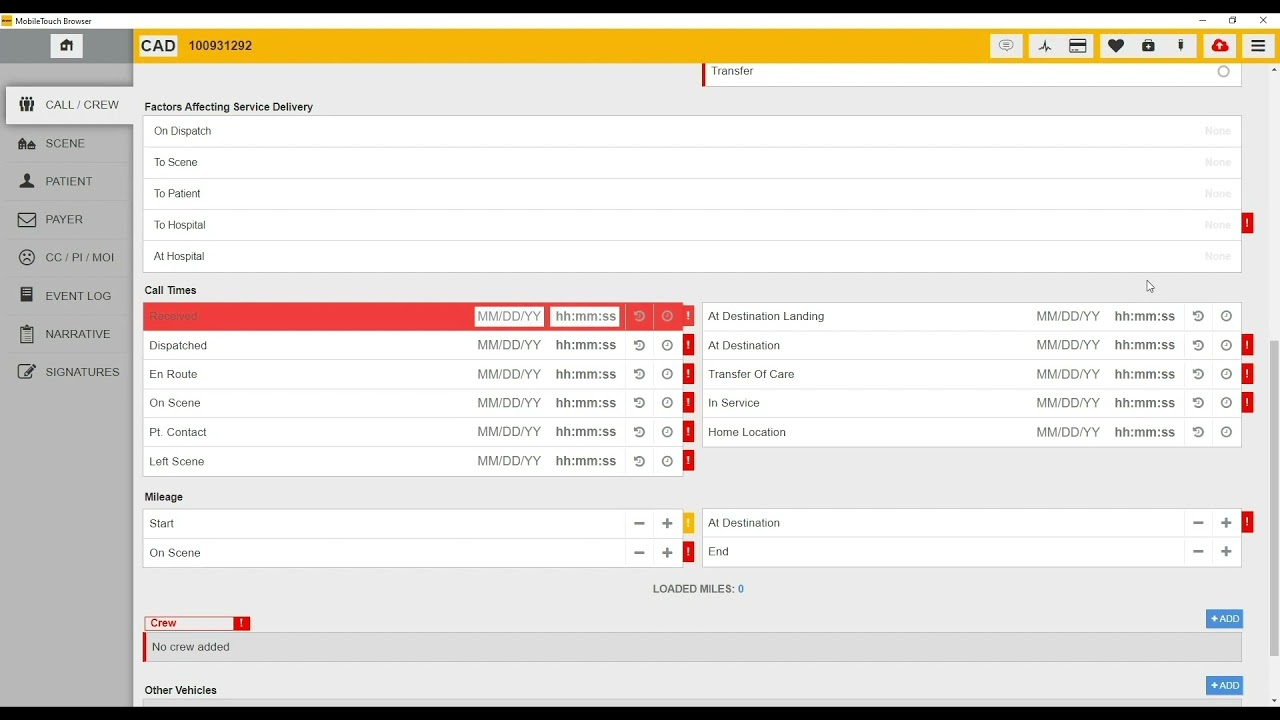Viewport: 1280px width, 720px height.
Task: Decrease End mileage with minus button
Action: click(x=1198, y=552)
